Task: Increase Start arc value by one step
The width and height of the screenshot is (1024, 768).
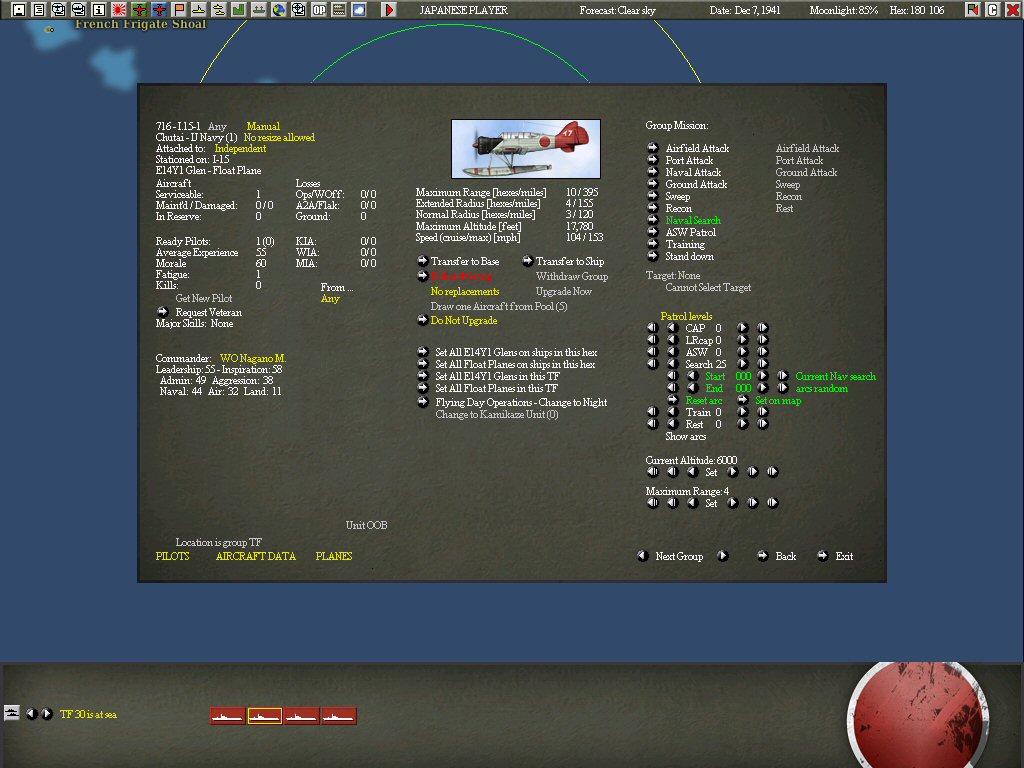Action: tap(762, 376)
